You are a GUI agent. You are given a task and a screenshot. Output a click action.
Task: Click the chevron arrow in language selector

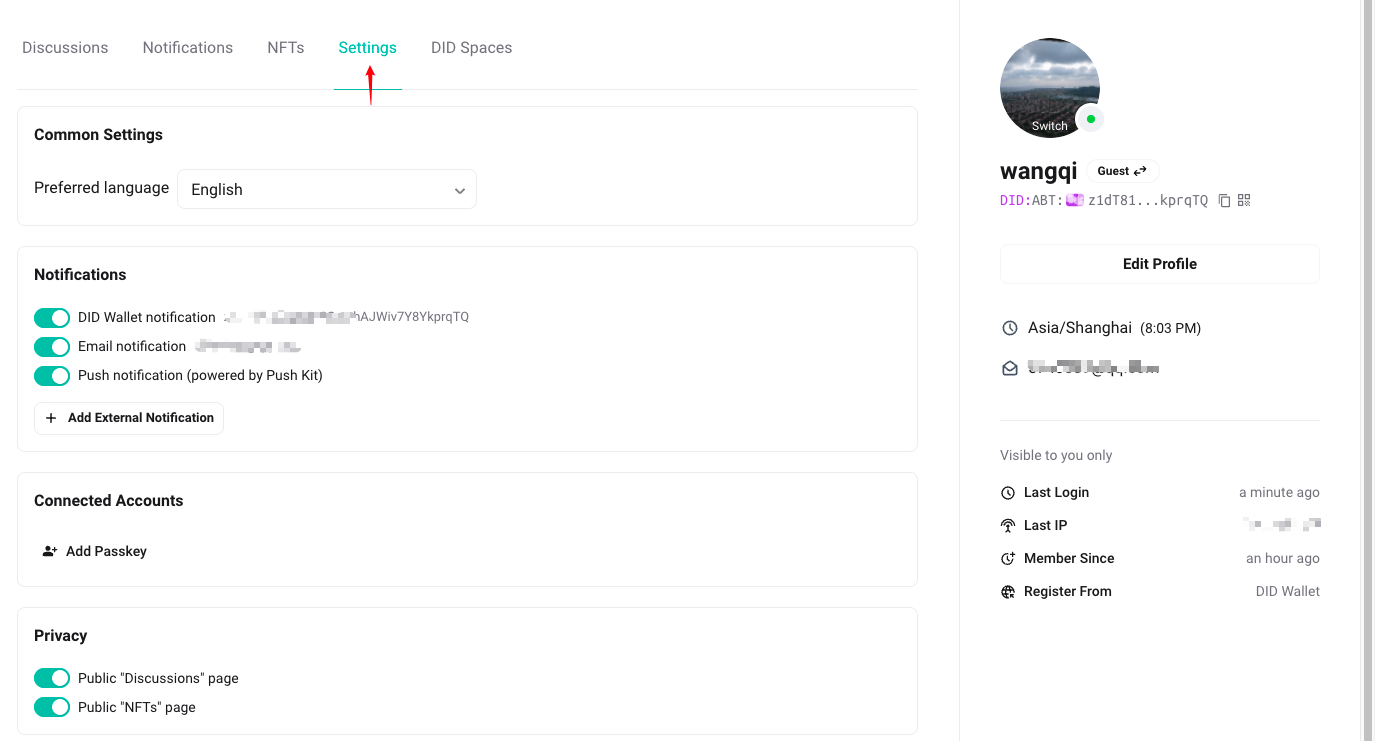(x=459, y=191)
